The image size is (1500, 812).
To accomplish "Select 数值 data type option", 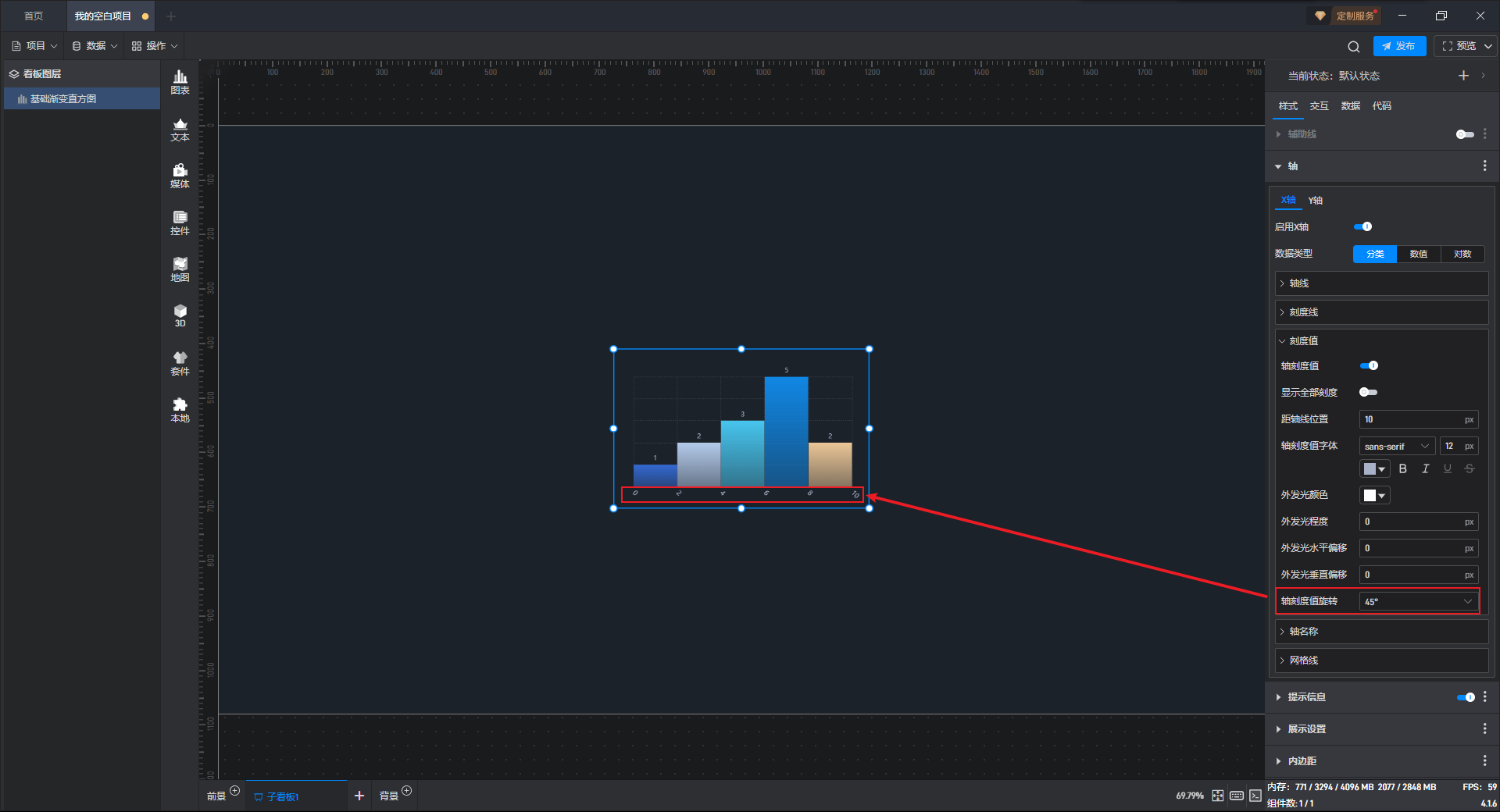I will pos(1419,254).
